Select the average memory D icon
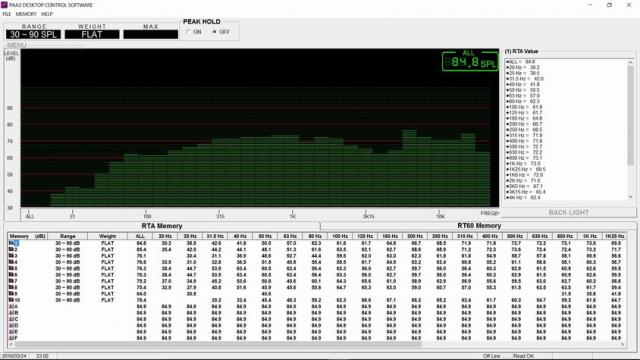 (11, 325)
